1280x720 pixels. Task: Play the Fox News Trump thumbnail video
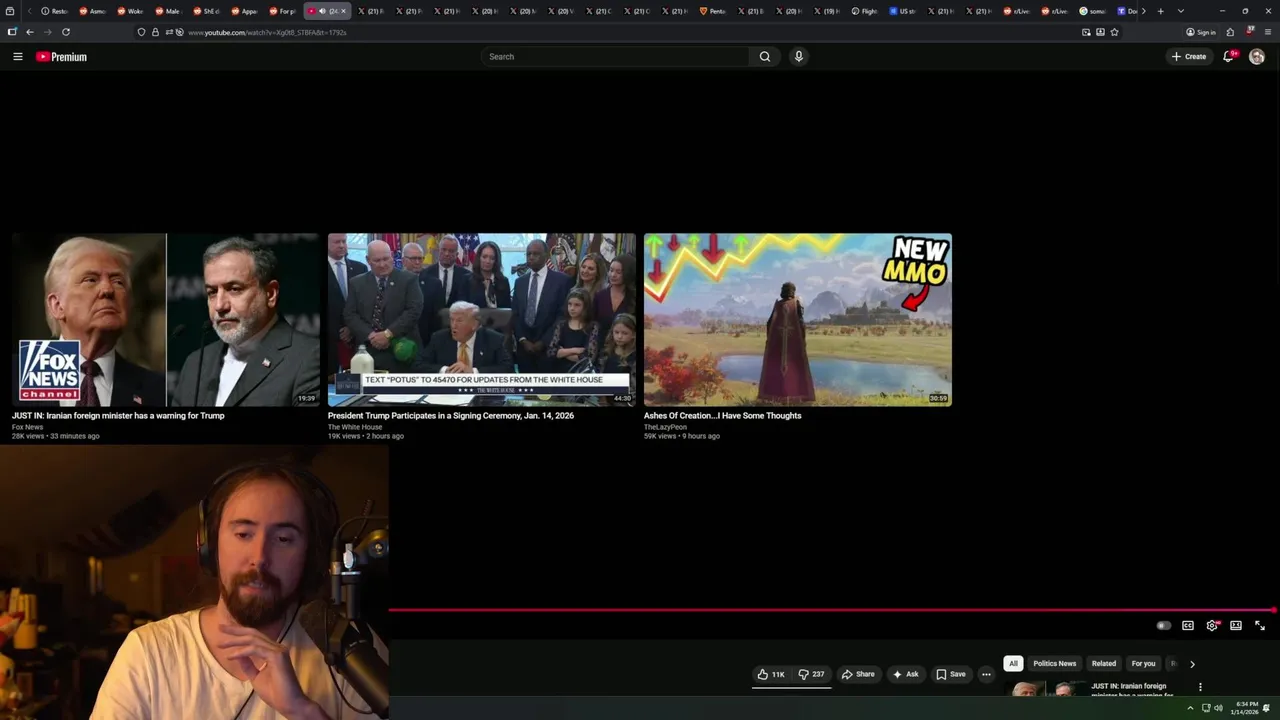[x=166, y=320]
